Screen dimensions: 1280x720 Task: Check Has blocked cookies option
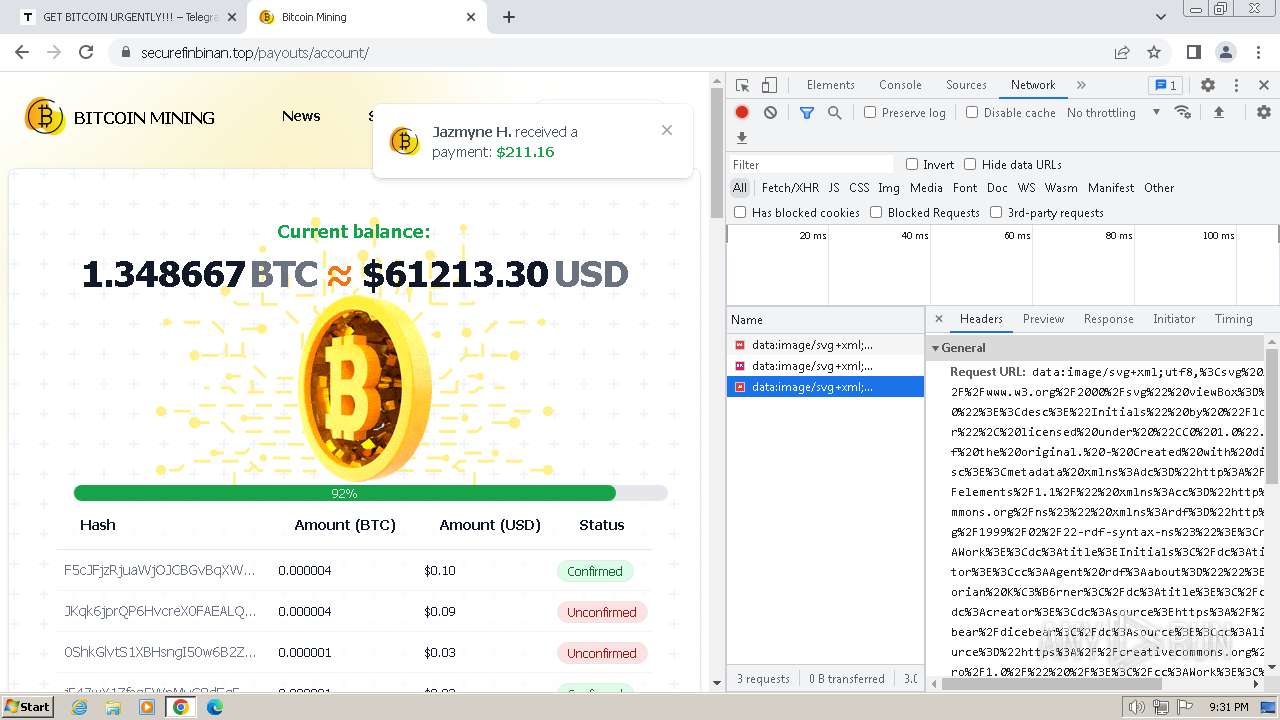point(740,212)
